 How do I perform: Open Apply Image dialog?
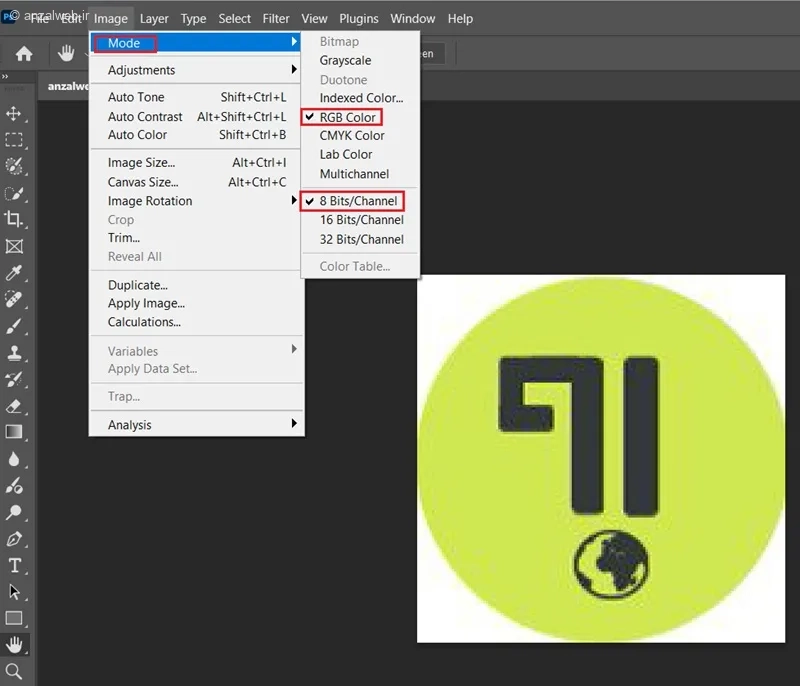tap(196, 303)
